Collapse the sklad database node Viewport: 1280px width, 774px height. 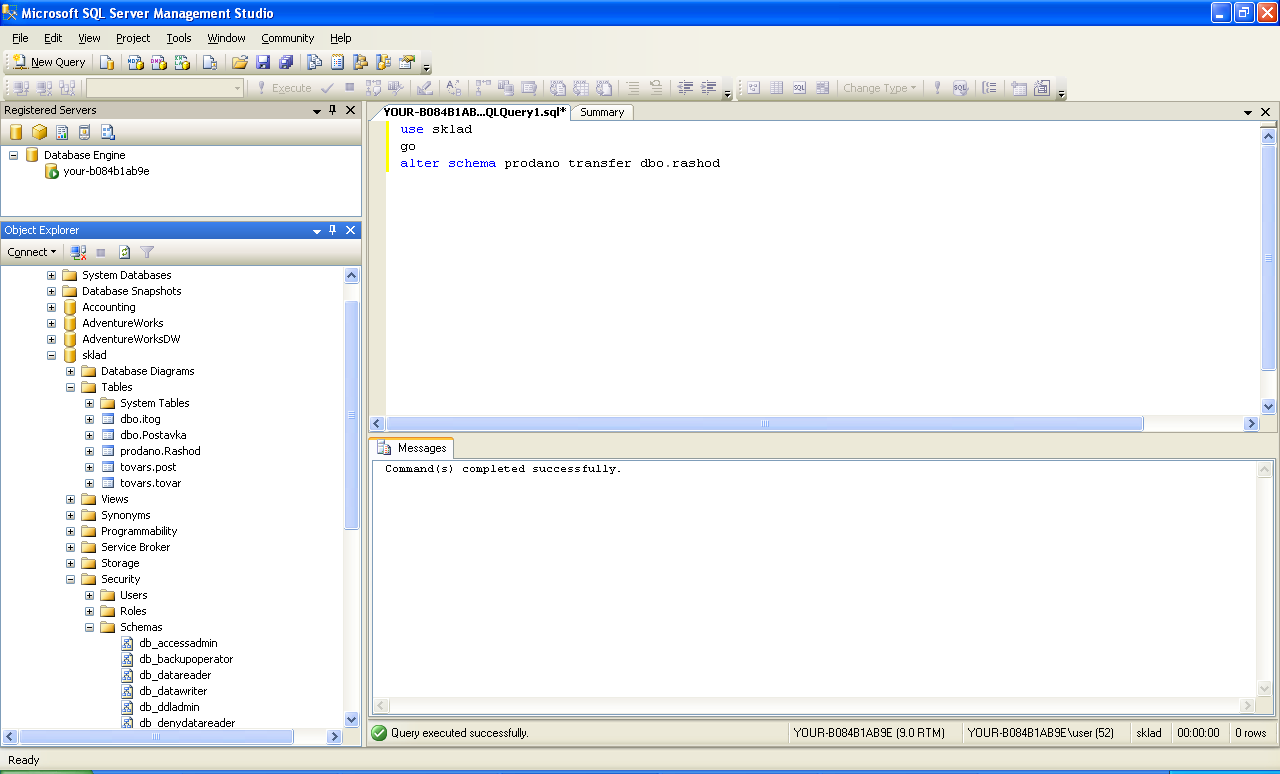(x=52, y=355)
